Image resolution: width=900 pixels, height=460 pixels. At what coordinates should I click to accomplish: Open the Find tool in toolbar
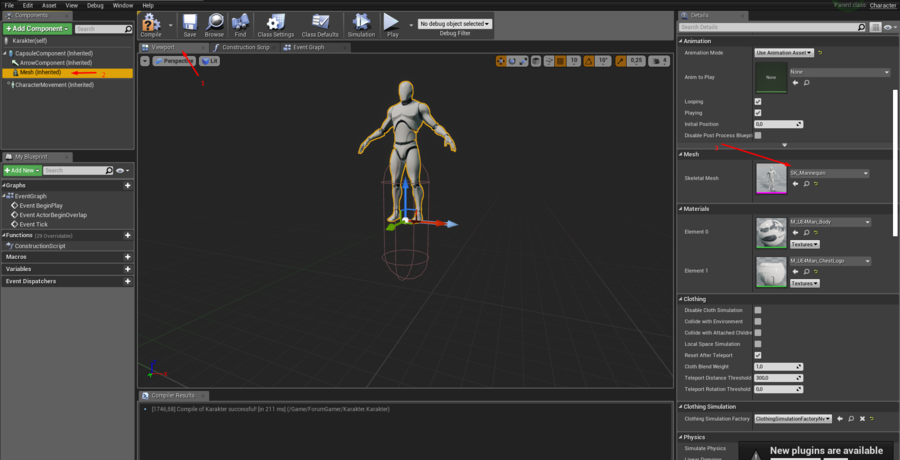[x=240, y=25]
